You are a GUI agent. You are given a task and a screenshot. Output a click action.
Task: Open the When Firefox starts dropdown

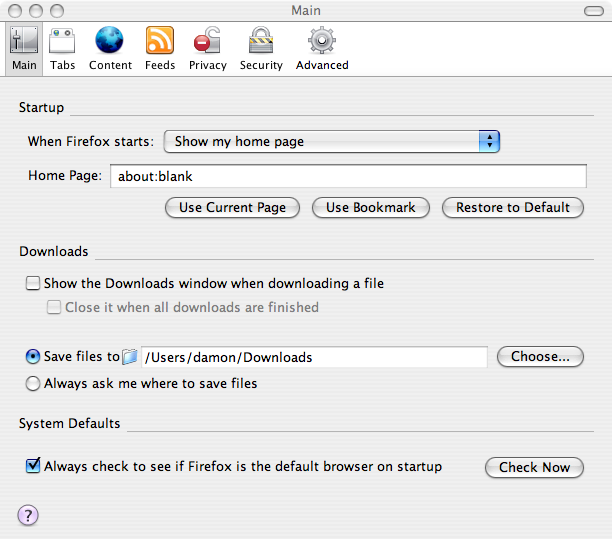point(332,141)
